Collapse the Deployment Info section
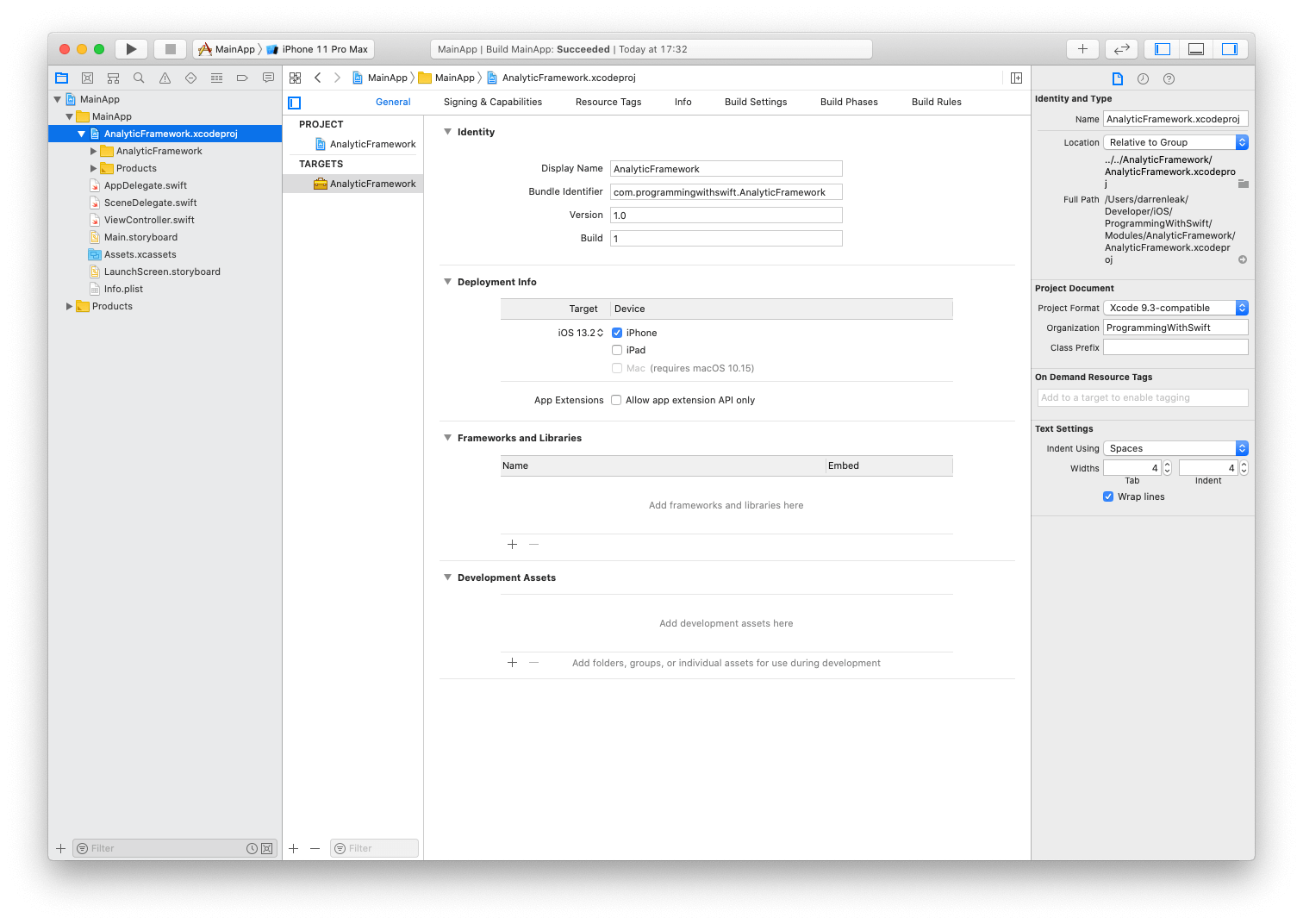 (447, 282)
